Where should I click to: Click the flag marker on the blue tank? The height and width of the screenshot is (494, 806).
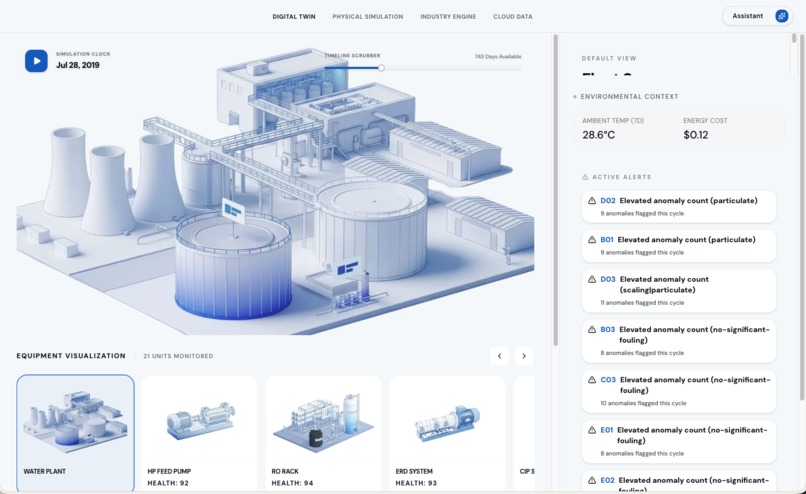click(233, 211)
